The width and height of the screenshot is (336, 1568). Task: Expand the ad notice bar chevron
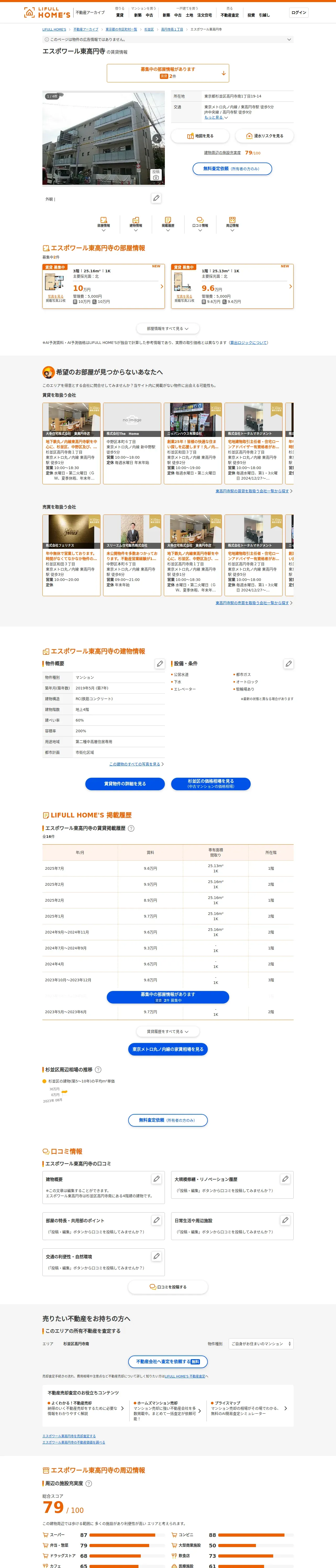[x=289, y=39]
